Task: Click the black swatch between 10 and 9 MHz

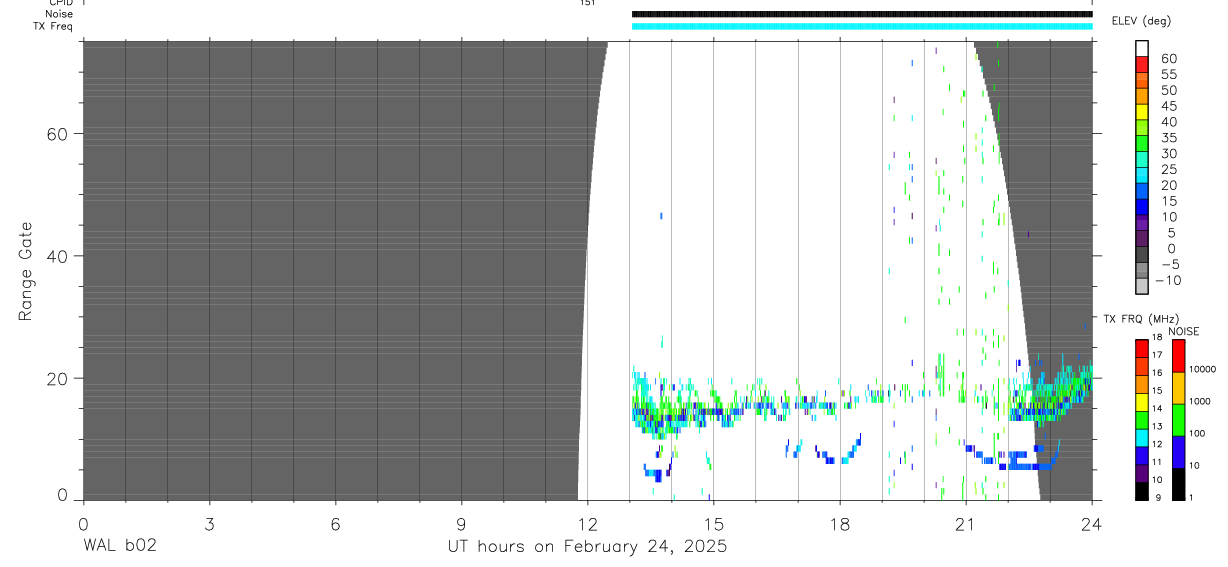Action: coord(1142,491)
